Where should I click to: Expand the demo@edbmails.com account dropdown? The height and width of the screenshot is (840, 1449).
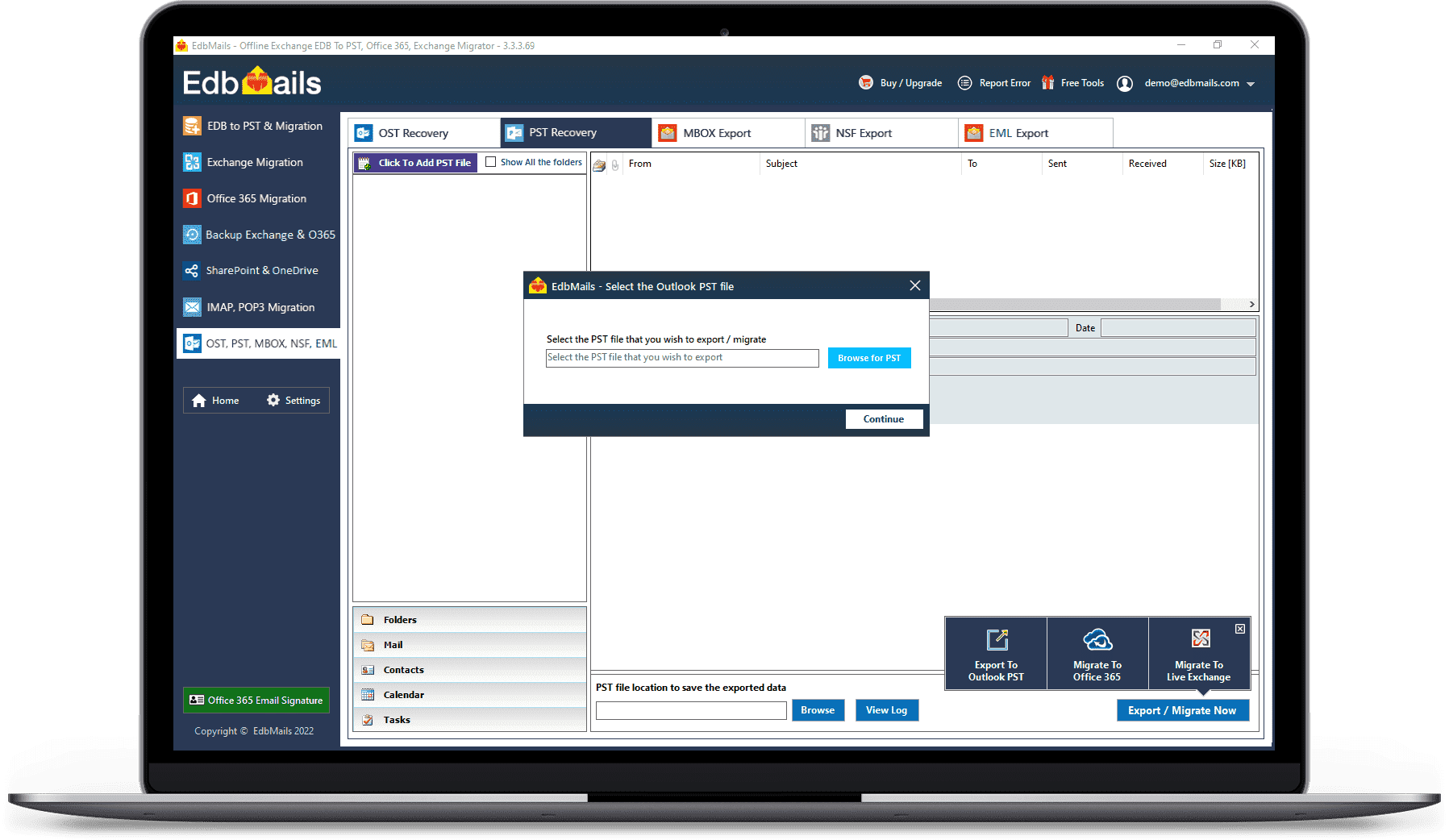click(x=1251, y=84)
